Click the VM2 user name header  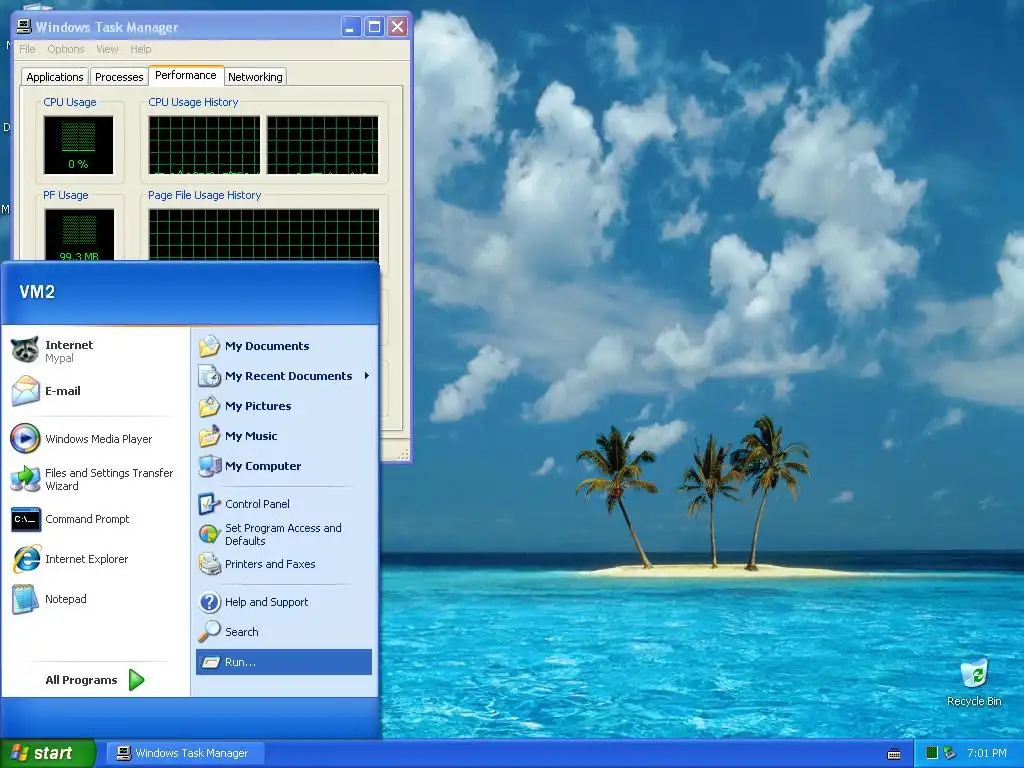[x=37, y=292]
